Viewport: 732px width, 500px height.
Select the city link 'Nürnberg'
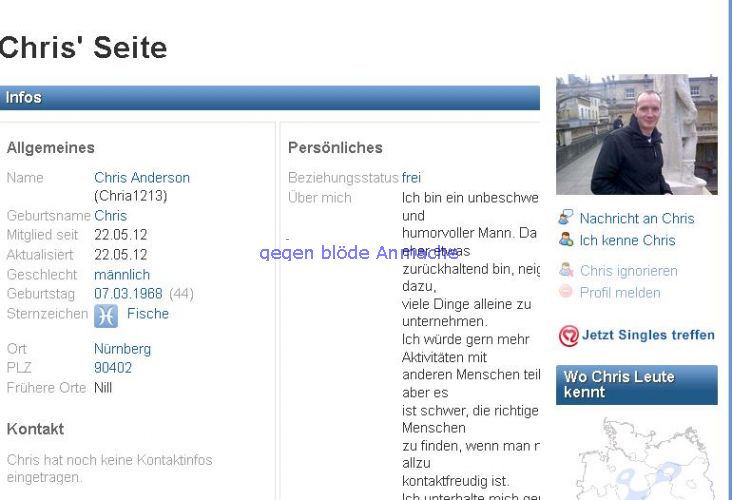click(x=122, y=349)
